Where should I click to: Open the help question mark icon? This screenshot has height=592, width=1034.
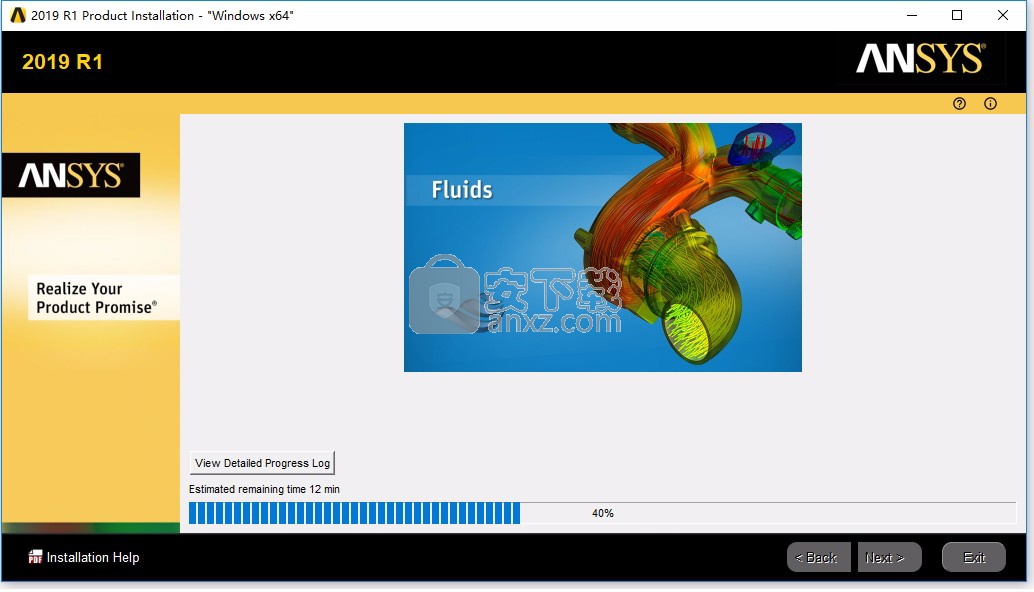(959, 104)
